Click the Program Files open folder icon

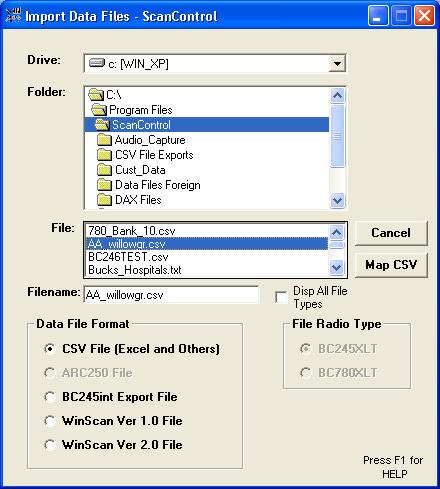[99, 110]
